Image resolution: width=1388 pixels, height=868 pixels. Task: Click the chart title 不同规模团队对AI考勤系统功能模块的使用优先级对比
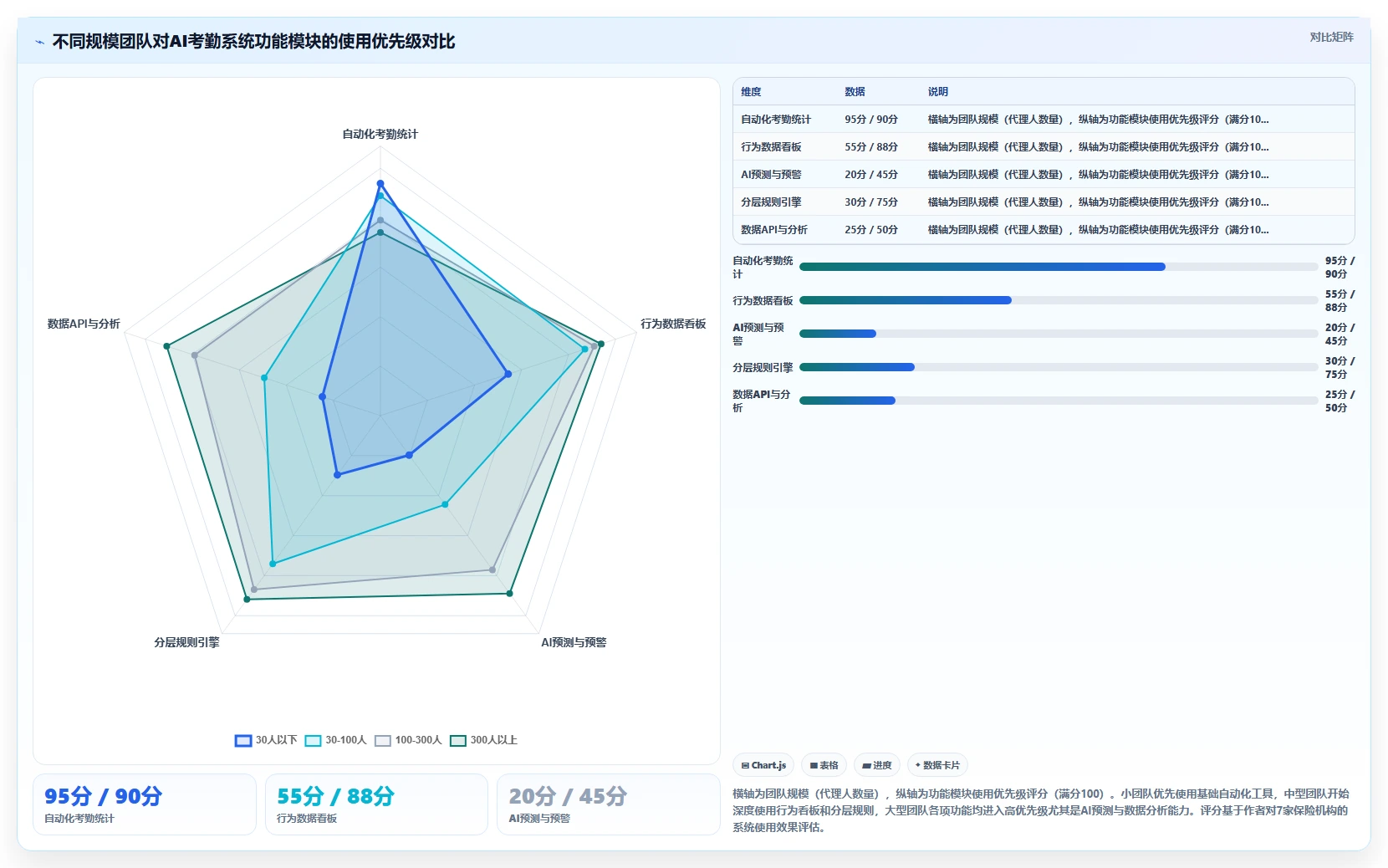pos(253,42)
